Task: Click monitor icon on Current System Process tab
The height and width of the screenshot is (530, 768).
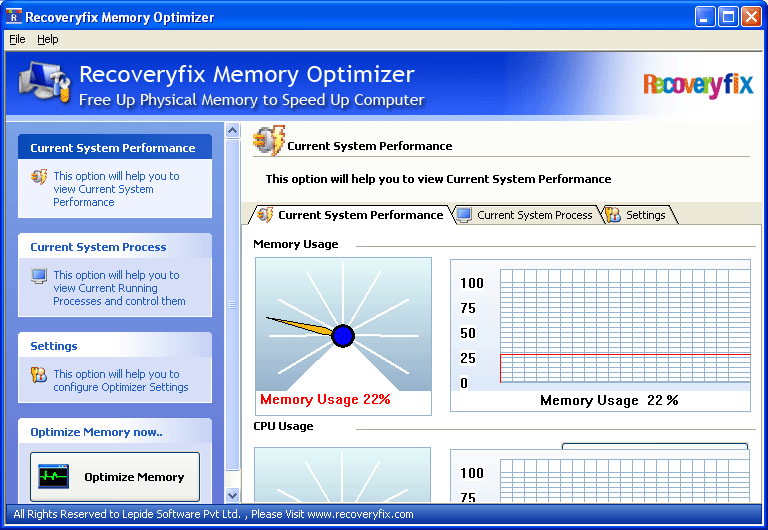Action: pos(464,215)
